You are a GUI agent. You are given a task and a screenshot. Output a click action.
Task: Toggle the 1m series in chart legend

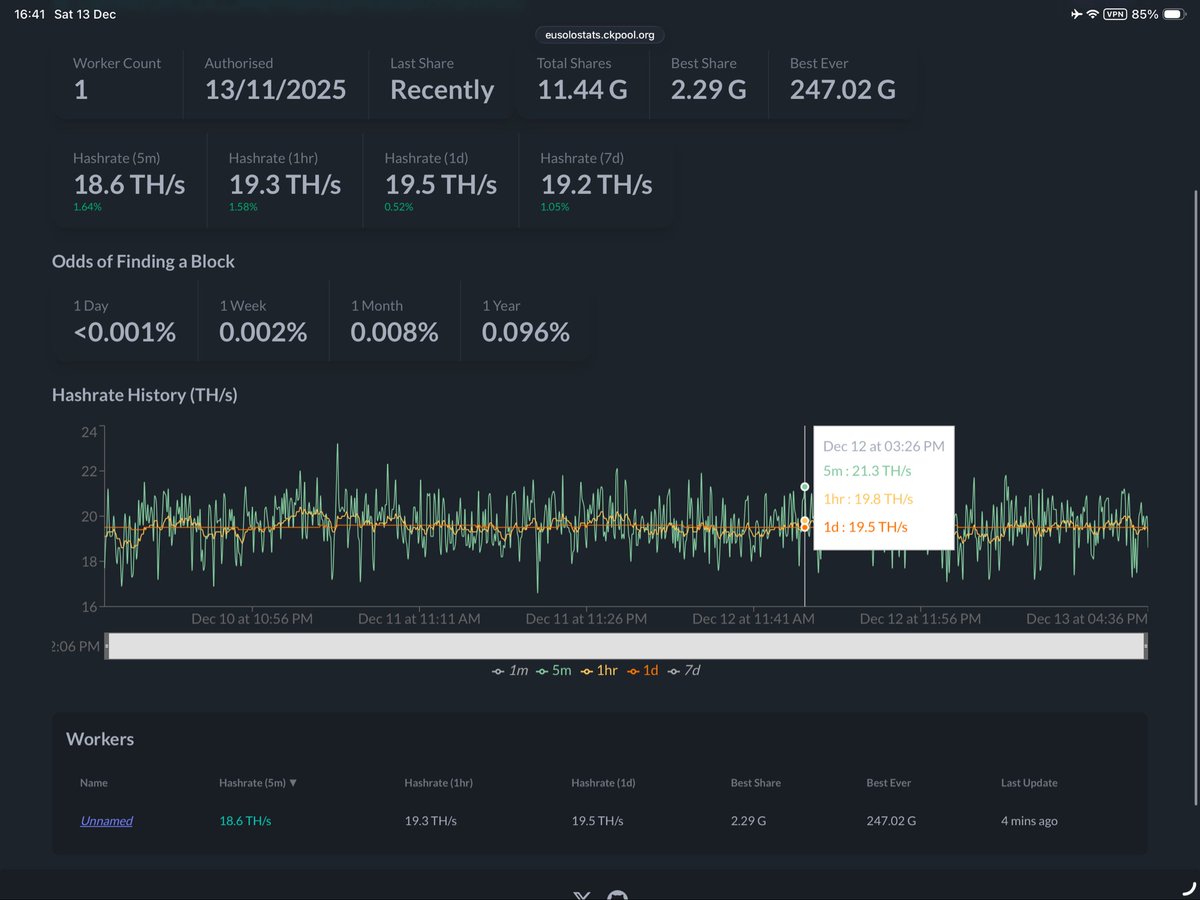coord(510,670)
